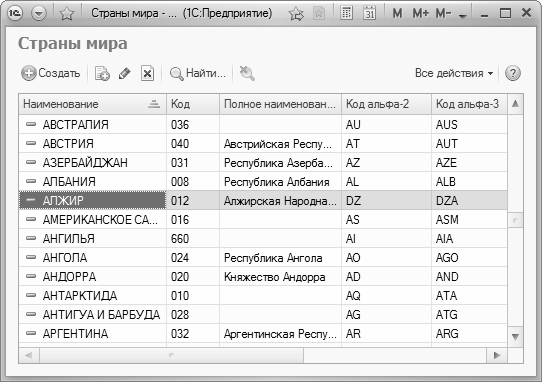Image resolution: width=542 pixels, height=382 pixels.
Task: Select the highlighted АЛЖИР row
Action: tap(263, 201)
